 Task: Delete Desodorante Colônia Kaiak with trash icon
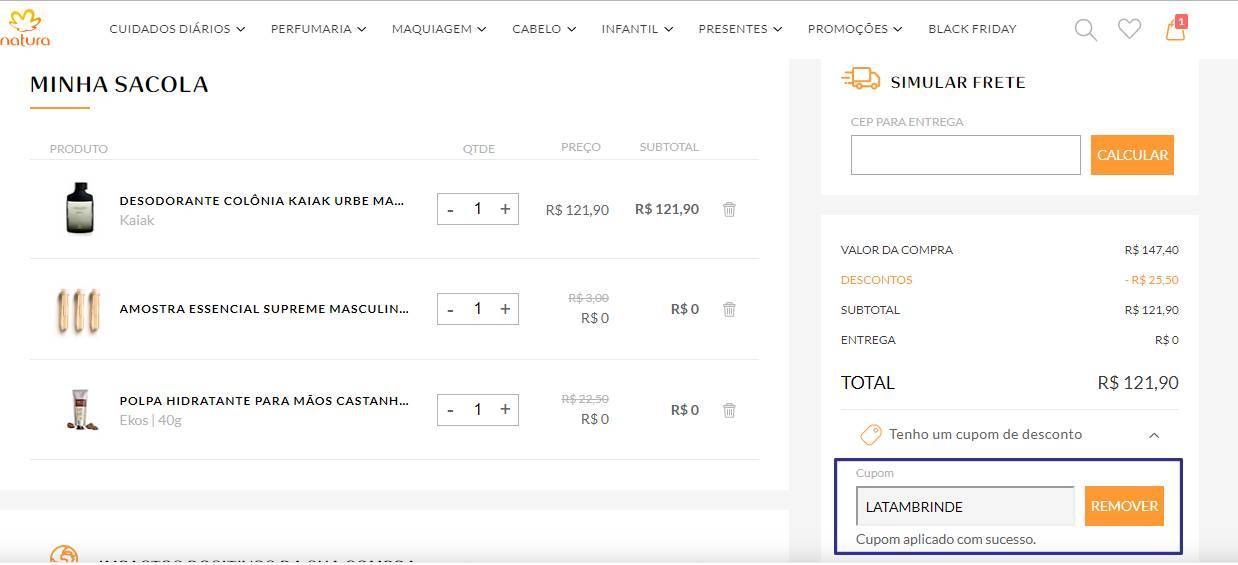(729, 209)
